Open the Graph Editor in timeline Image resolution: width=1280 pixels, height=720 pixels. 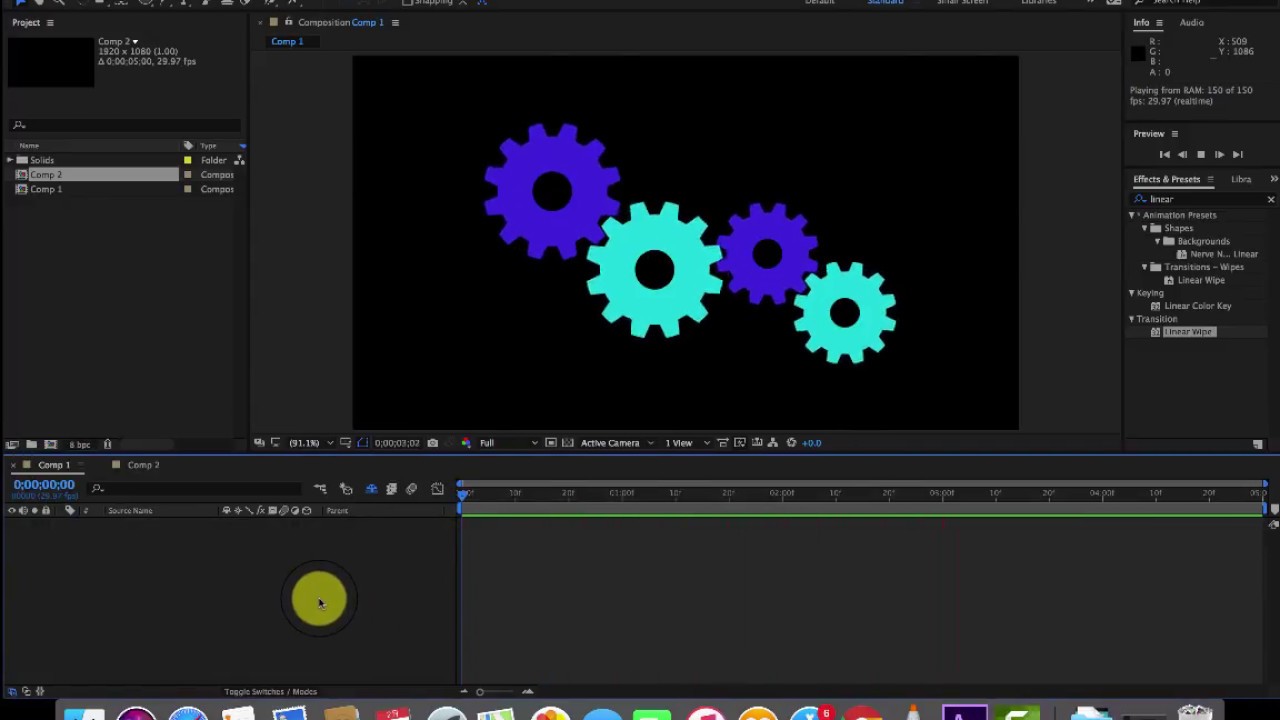tap(437, 489)
